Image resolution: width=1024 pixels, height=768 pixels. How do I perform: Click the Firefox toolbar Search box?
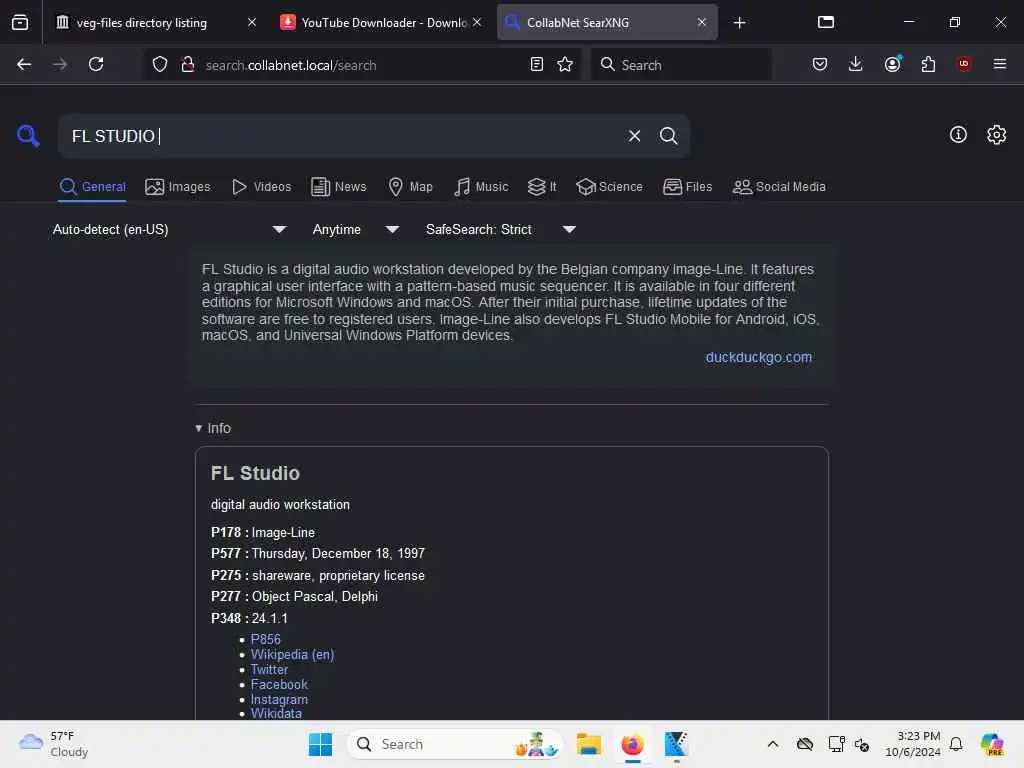click(681, 64)
